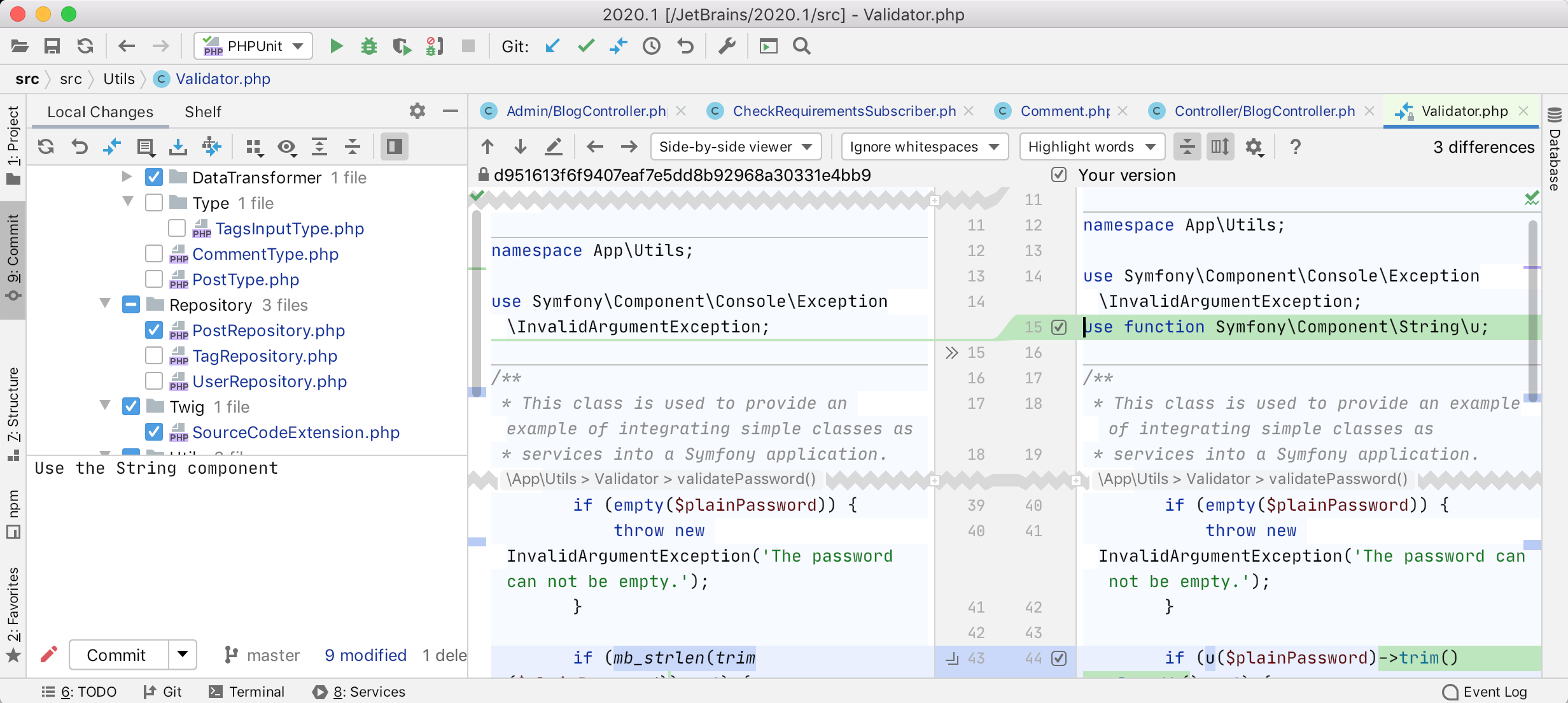Amend the commit using the red pencil icon
The image size is (1568, 703).
[49, 655]
